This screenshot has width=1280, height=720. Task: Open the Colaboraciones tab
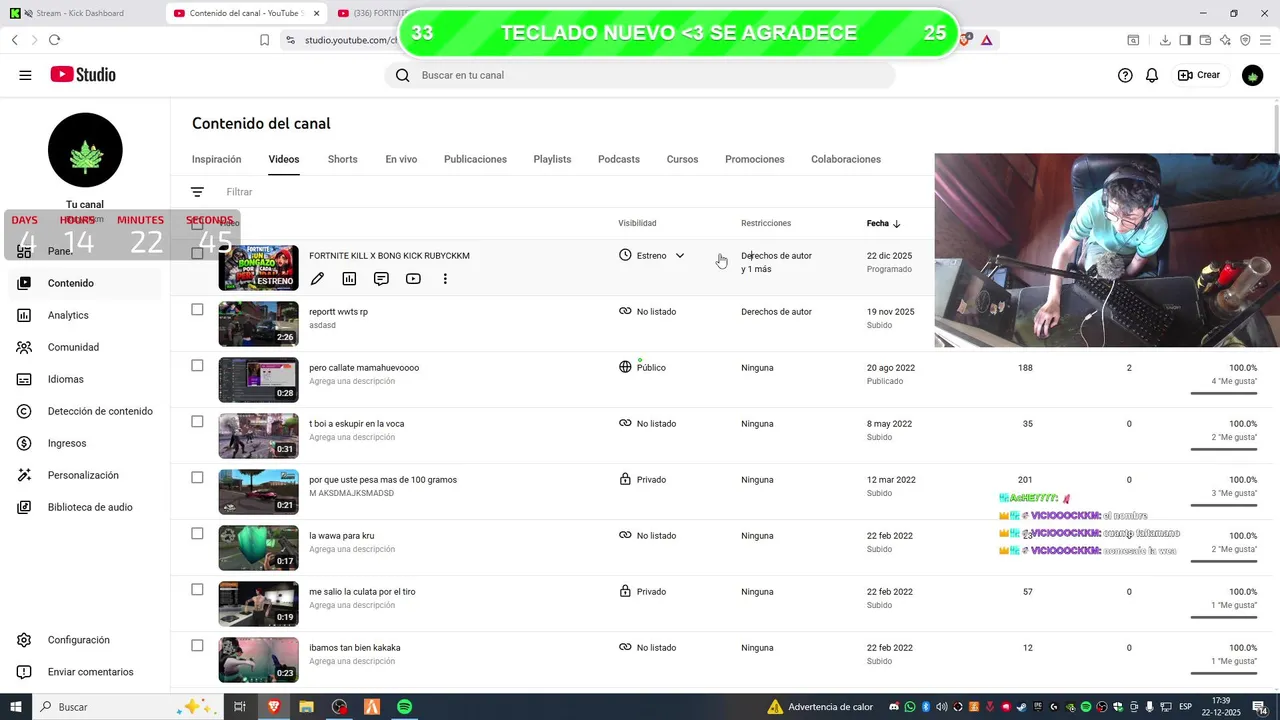click(x=846, y=159)
